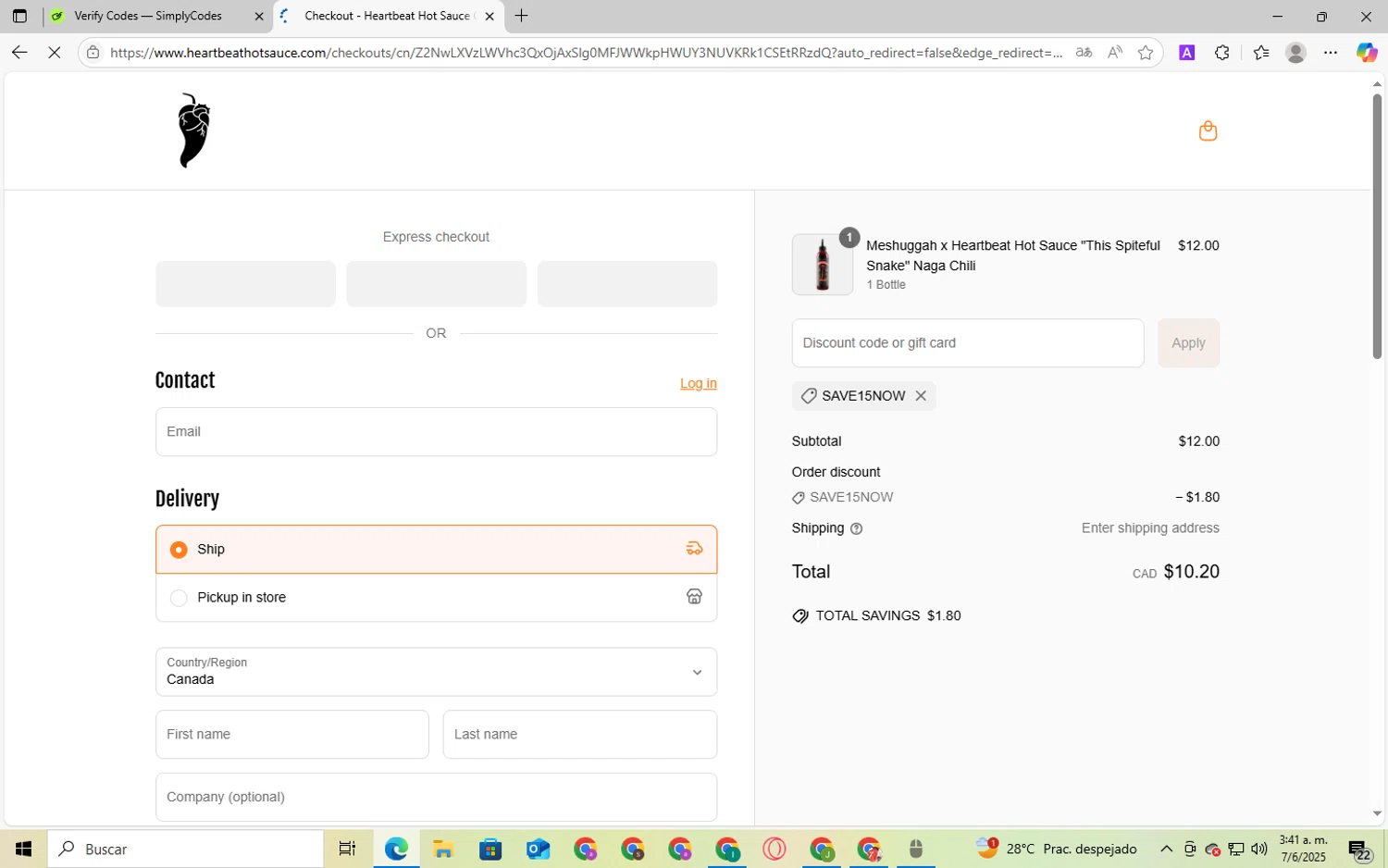
Task: Click the First name field
Action: point(292,734)
